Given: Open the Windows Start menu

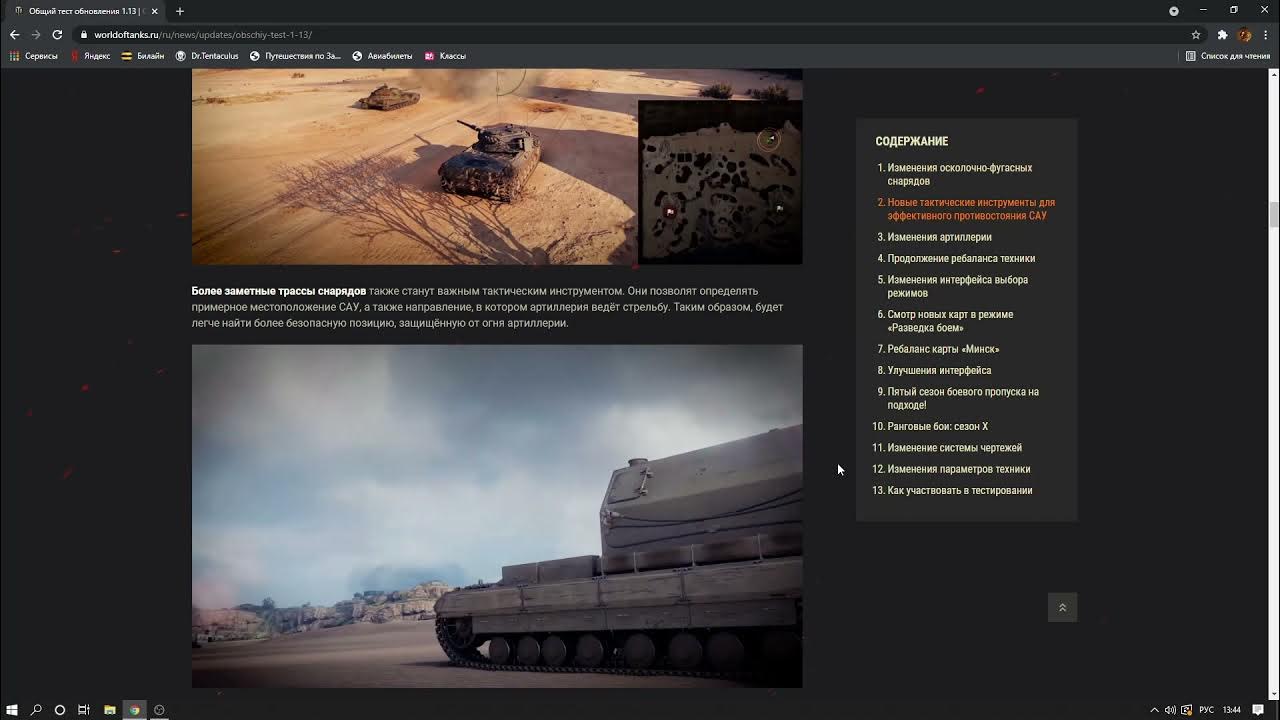Looking at the screenshot, I should [x=11, y=710].
